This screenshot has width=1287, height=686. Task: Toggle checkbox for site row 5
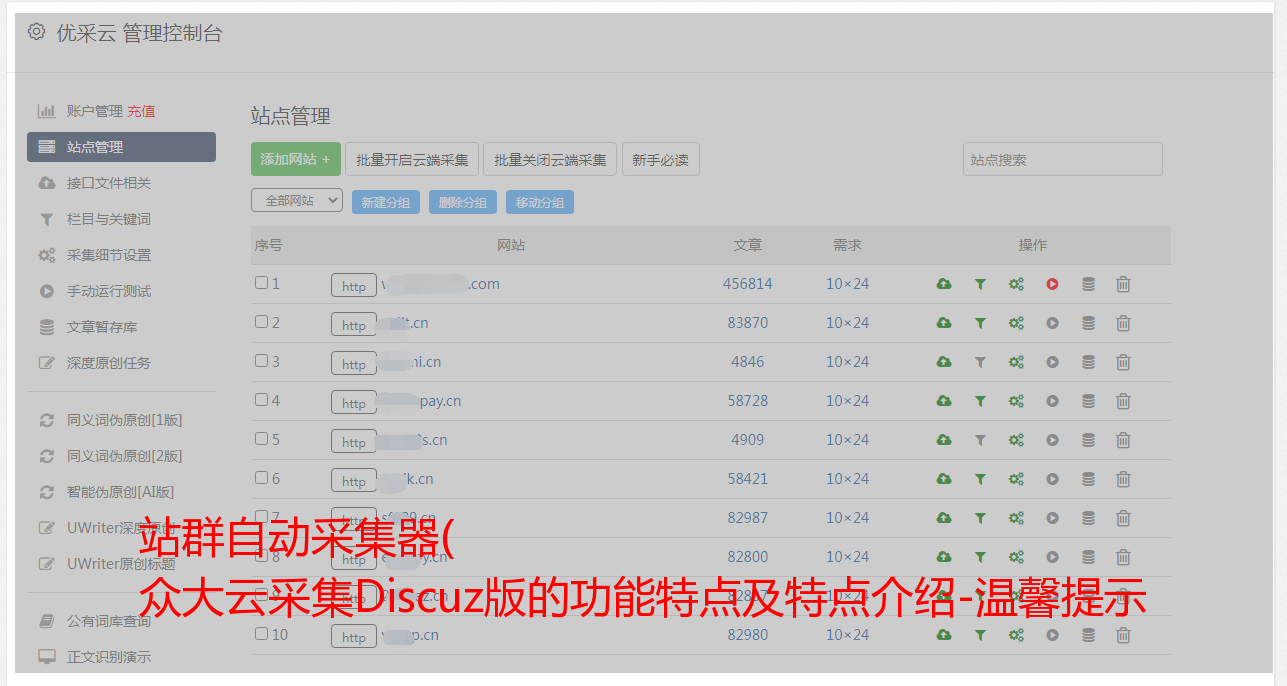[x=261, y=439]
